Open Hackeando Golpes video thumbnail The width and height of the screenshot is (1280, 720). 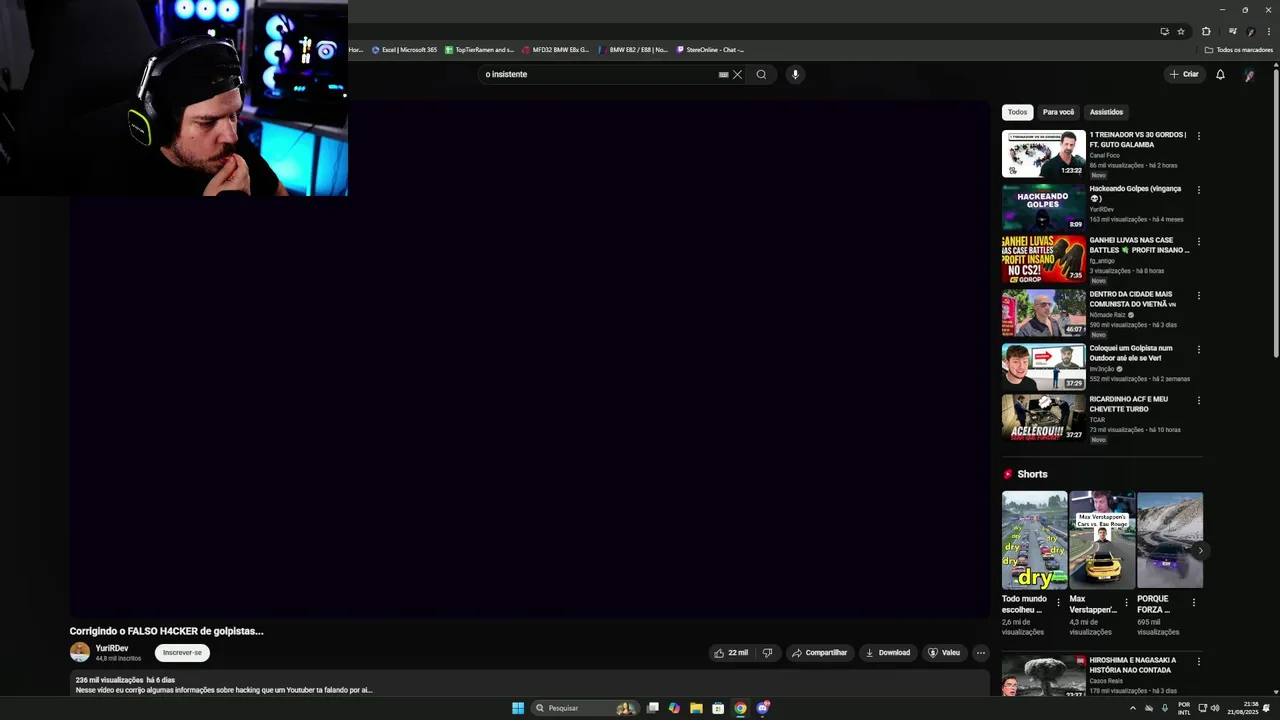[x=1043, y=207]
